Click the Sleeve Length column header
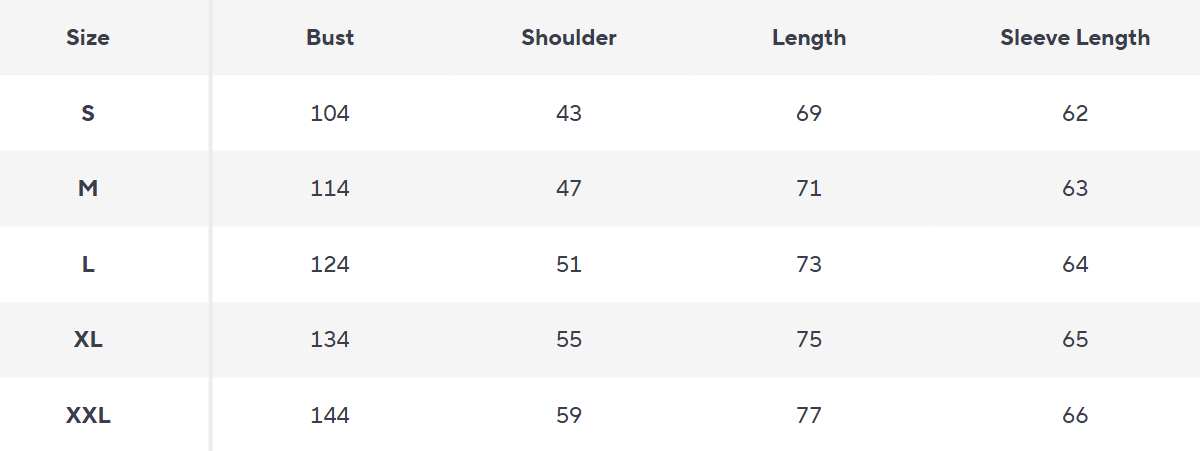Viewport: 1200px width, 451px height. pyautogui.click(x=1075, y=38)
